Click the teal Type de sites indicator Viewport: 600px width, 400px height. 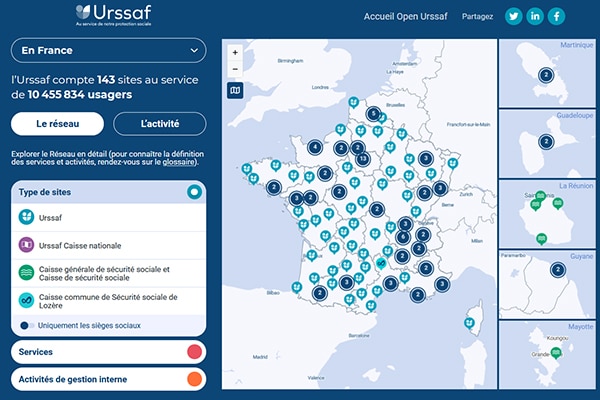pos(194,191)
